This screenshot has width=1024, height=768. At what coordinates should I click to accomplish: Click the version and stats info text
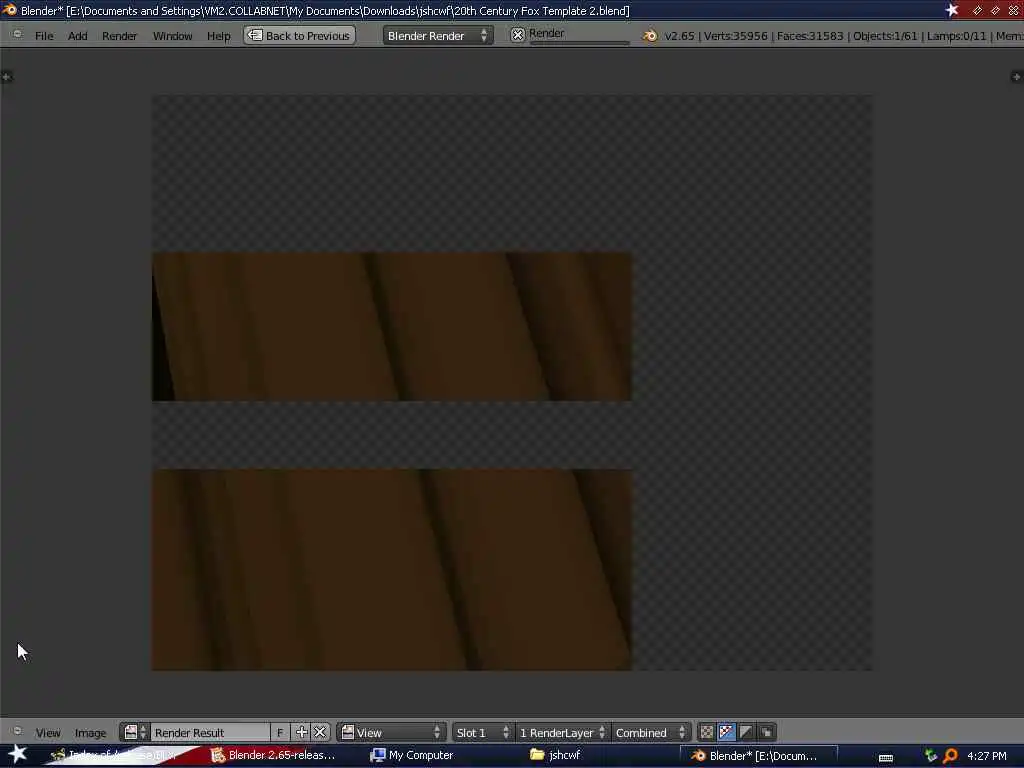(x=843, y=36)
